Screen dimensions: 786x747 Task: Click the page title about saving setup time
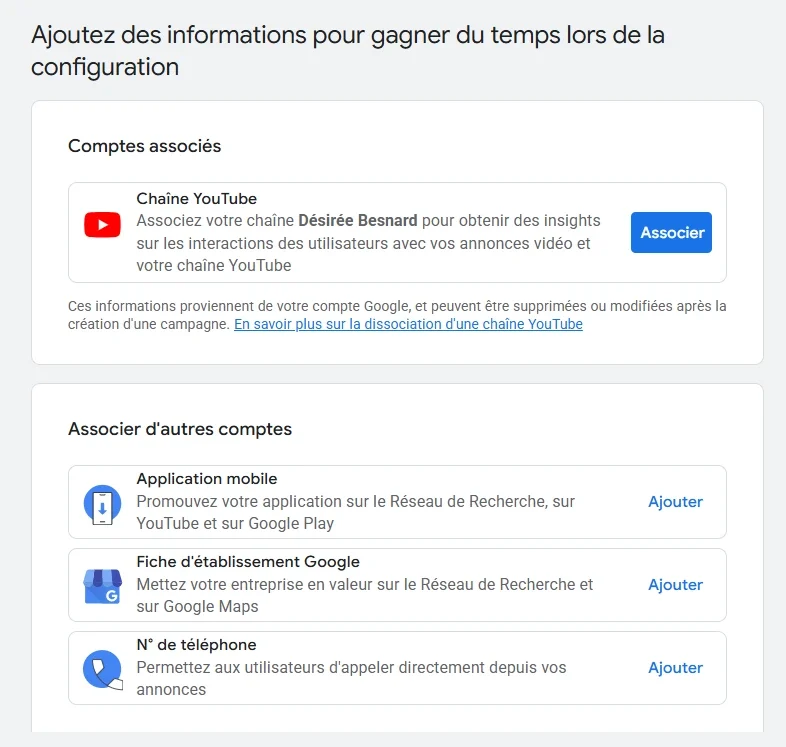click(348, 51)
